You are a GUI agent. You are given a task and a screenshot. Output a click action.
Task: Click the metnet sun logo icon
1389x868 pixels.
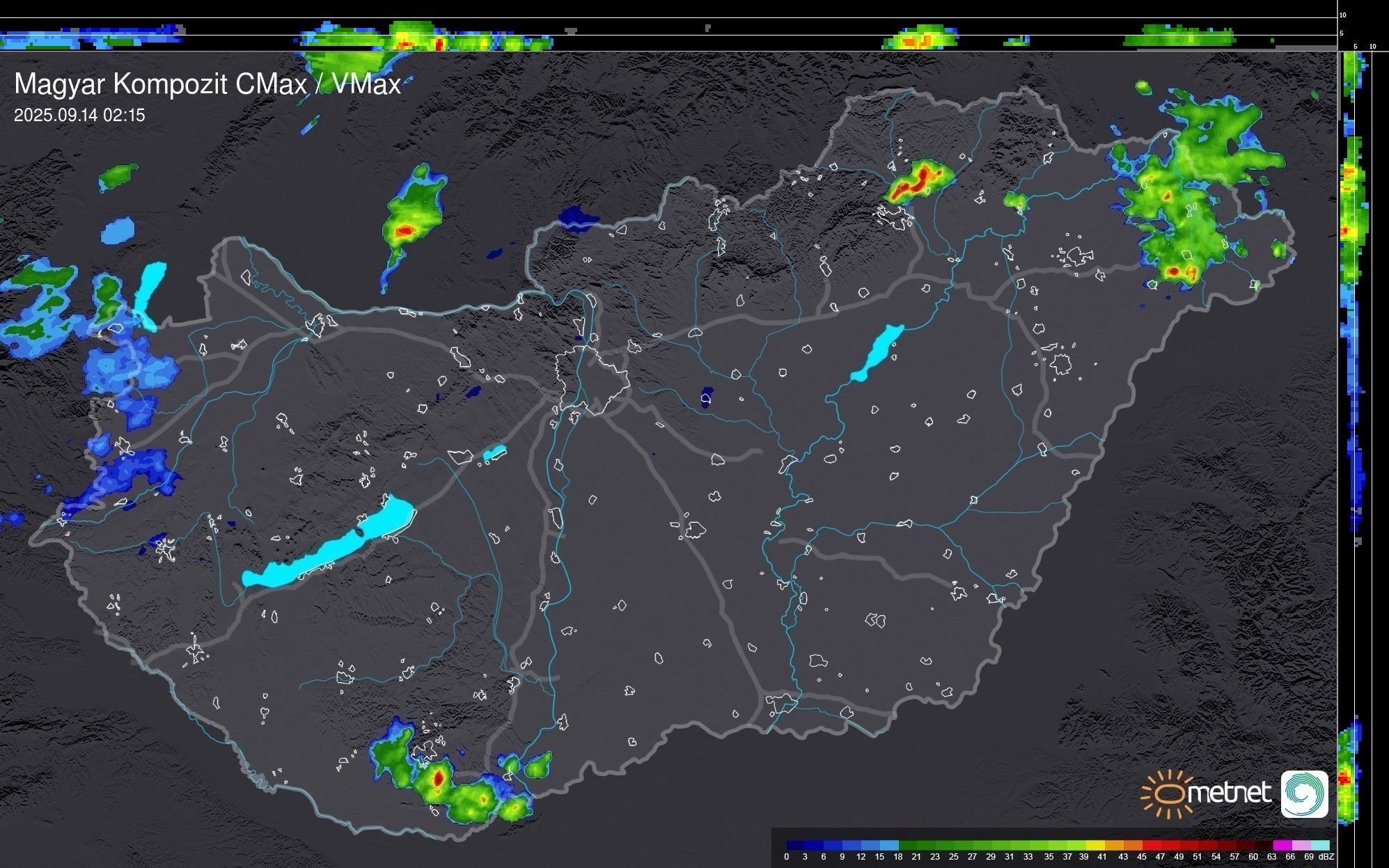coord(1167,794)
